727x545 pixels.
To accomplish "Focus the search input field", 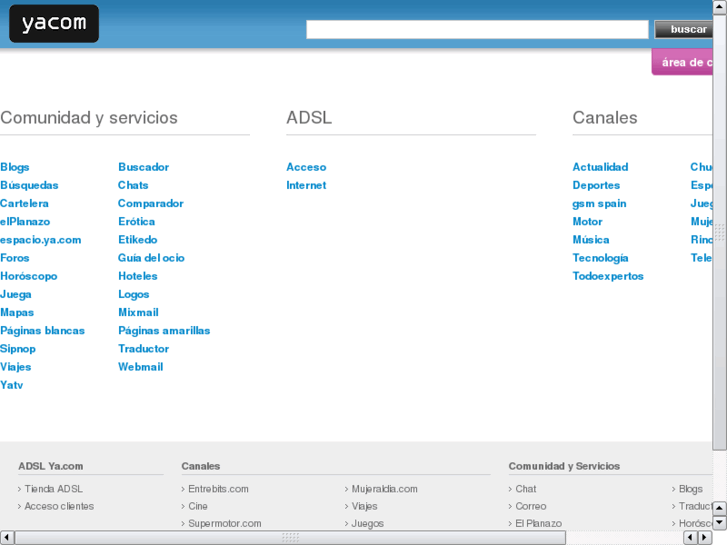I will (x=477, y=30).
